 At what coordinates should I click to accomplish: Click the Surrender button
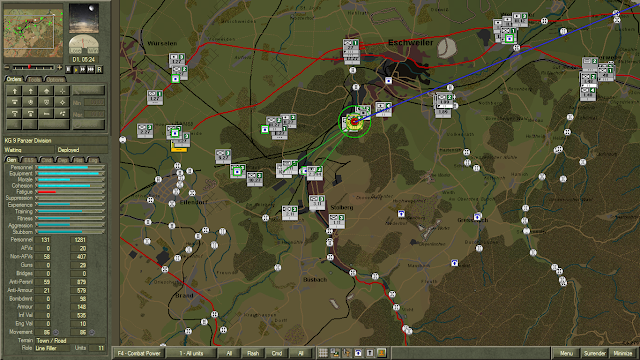(x=595, y=353)
